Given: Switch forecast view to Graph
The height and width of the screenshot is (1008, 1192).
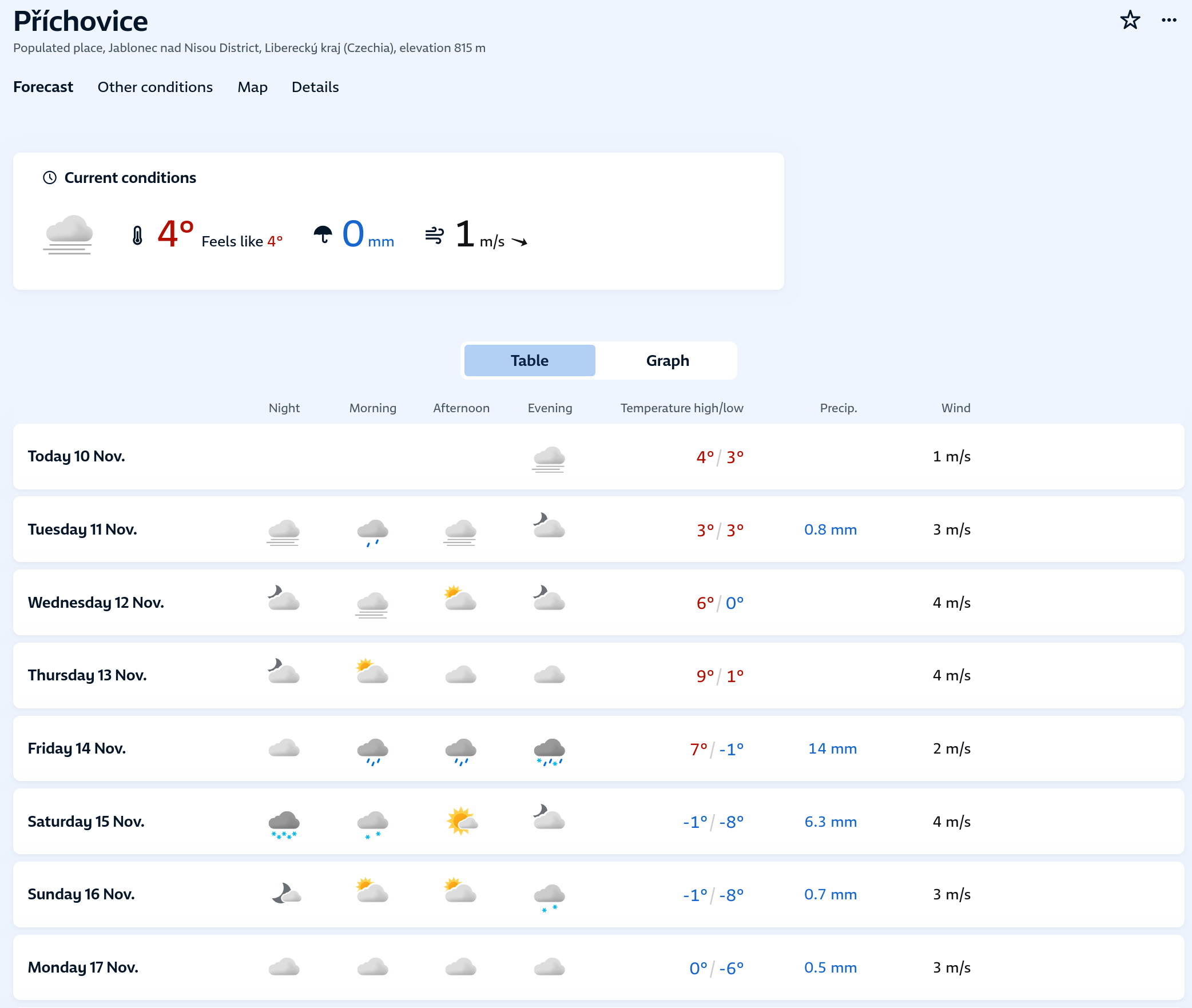Looking at the screenshot, I should 667,361.
